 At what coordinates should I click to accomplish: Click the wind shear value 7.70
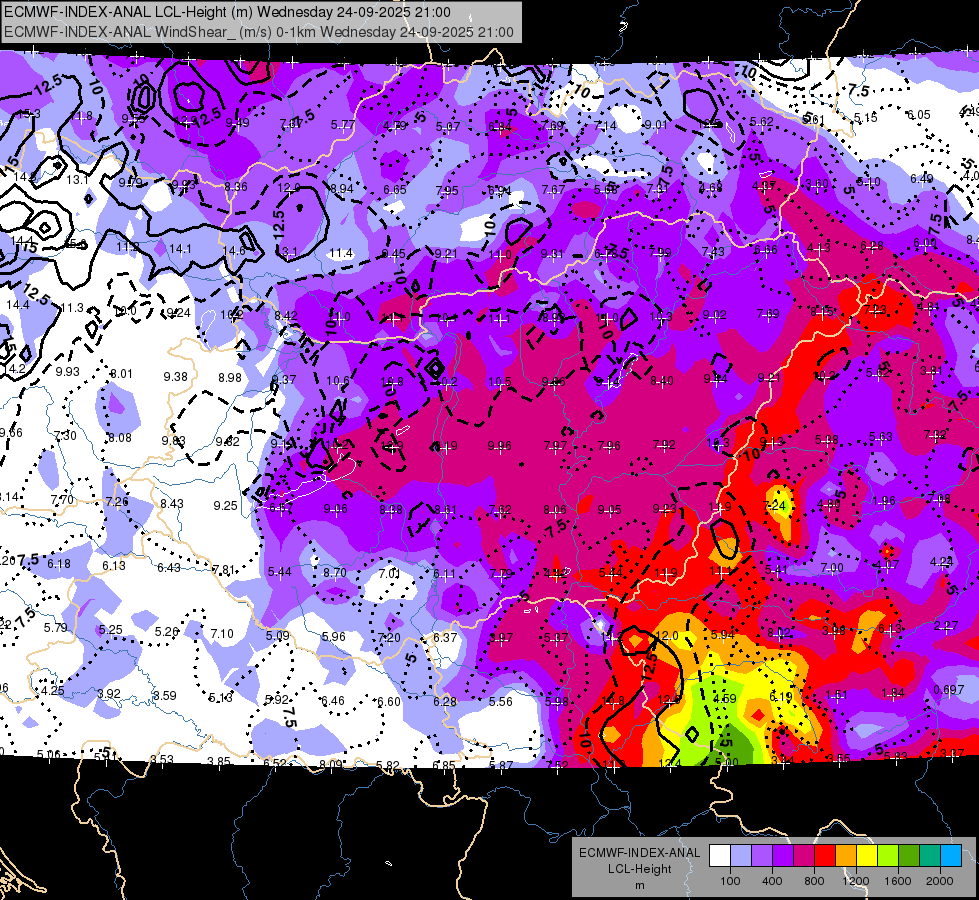[62, 499]
